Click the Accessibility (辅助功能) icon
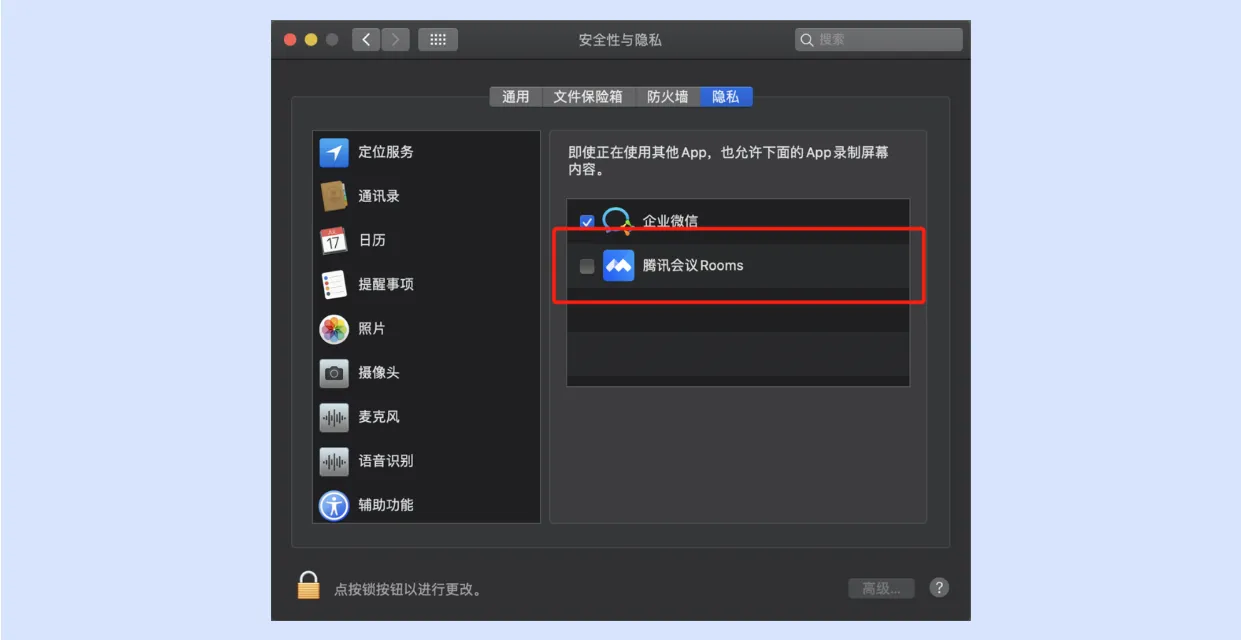This screenshot has height=640, width=1241. point(334,505)
